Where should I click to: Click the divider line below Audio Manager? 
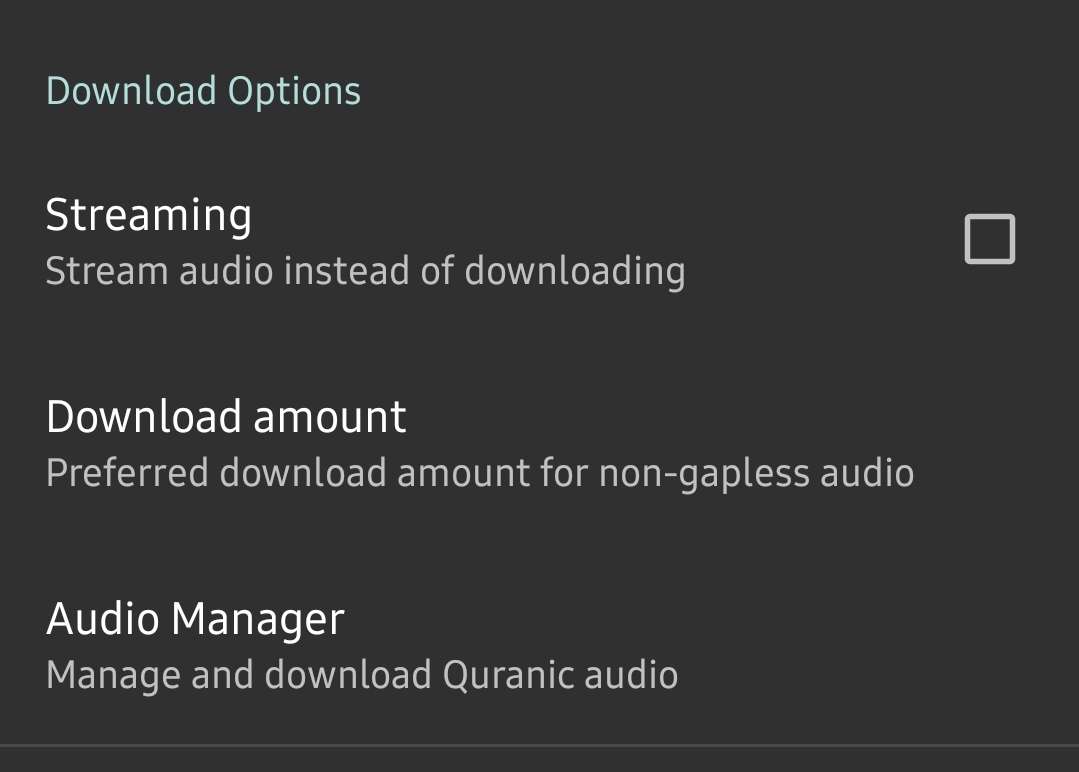tap(540, 745)
